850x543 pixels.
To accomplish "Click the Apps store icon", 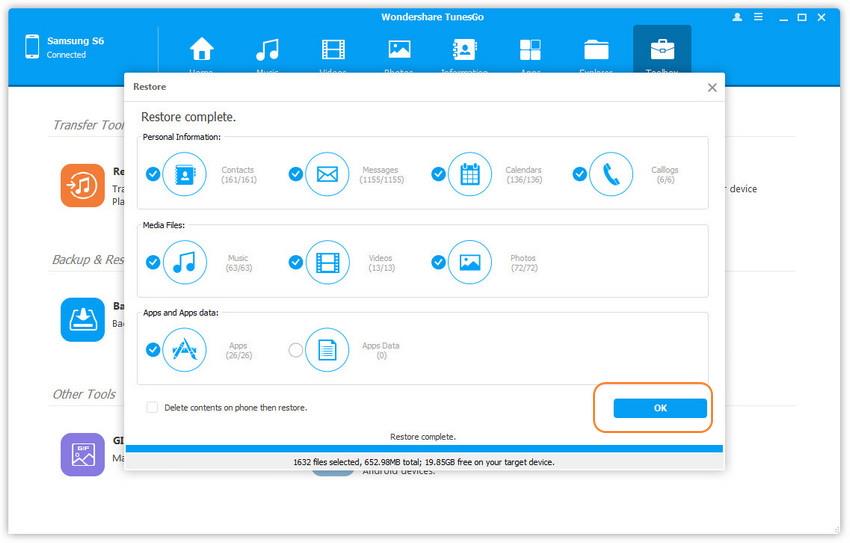I will pos(184,350).
